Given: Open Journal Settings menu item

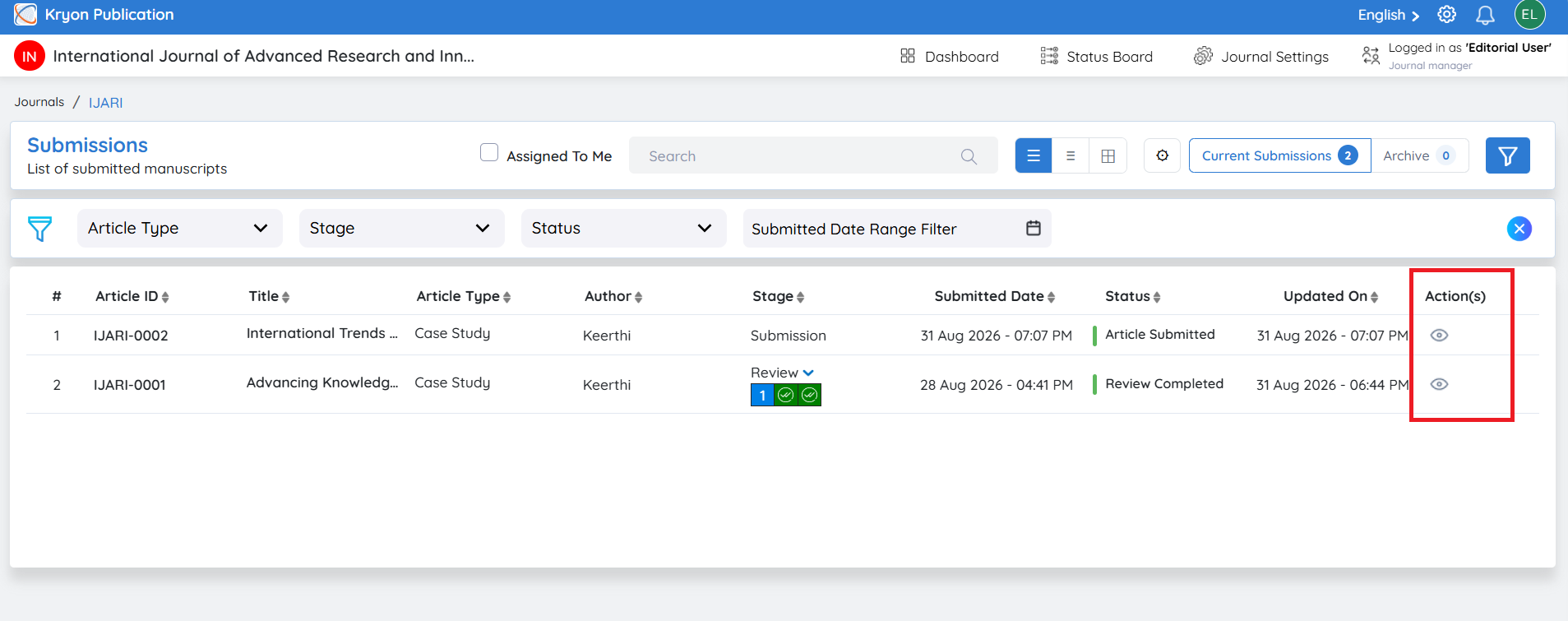Looking at the screenshot, I should (1261, 56).
